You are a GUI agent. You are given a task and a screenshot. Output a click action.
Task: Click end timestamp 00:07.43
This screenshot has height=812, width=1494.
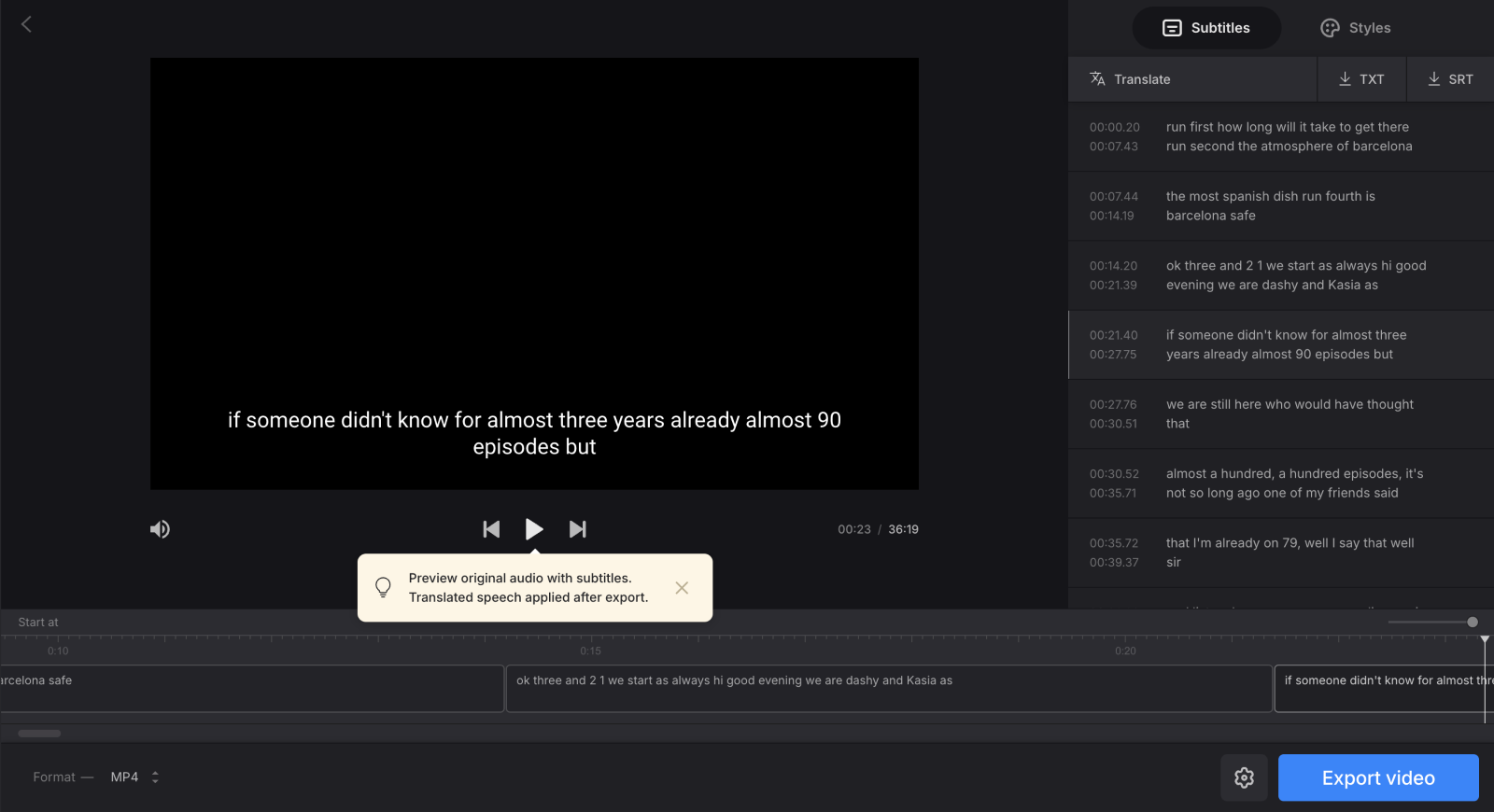coord(1113,147)
